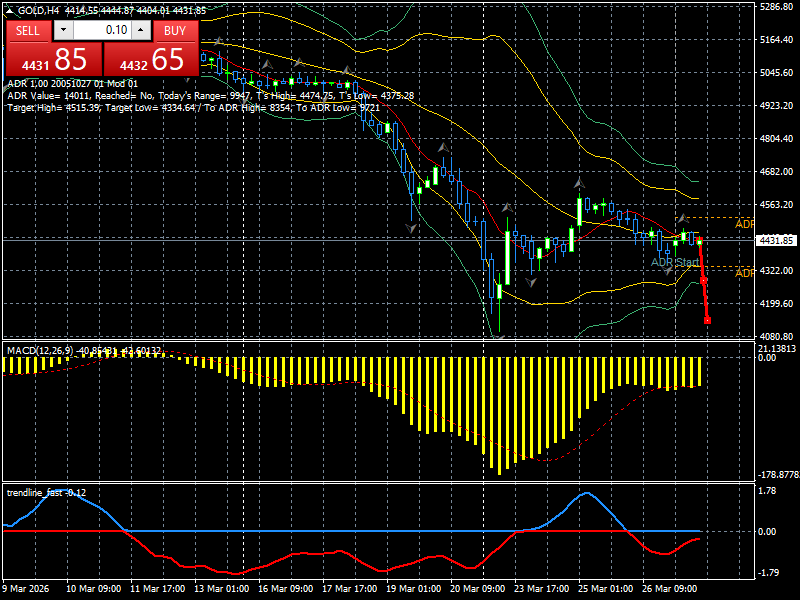
Task: Click the 4682.00 price axis label
Action: tap(777, 171)
